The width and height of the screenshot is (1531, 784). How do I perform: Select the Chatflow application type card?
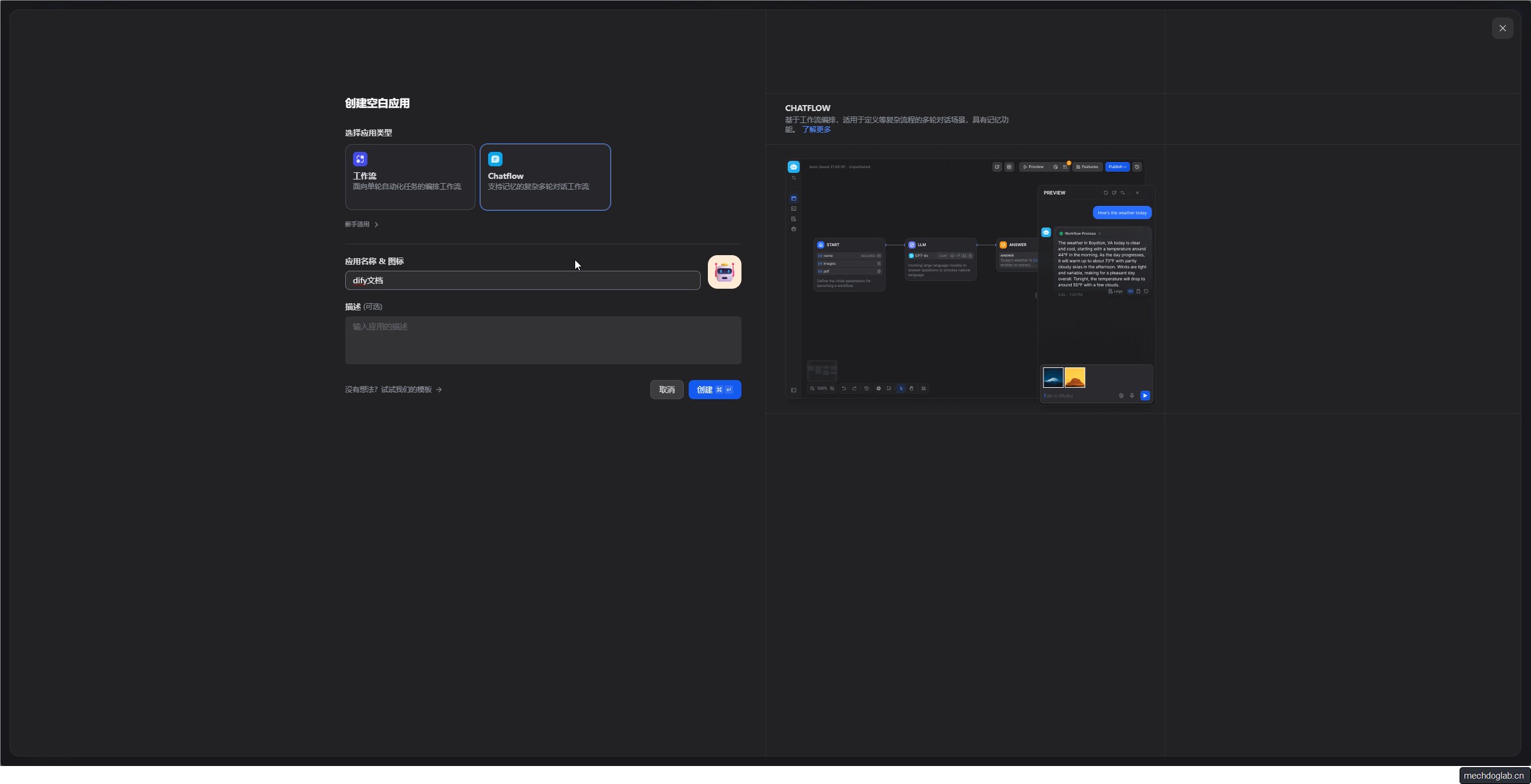click(x=545, y=177)
